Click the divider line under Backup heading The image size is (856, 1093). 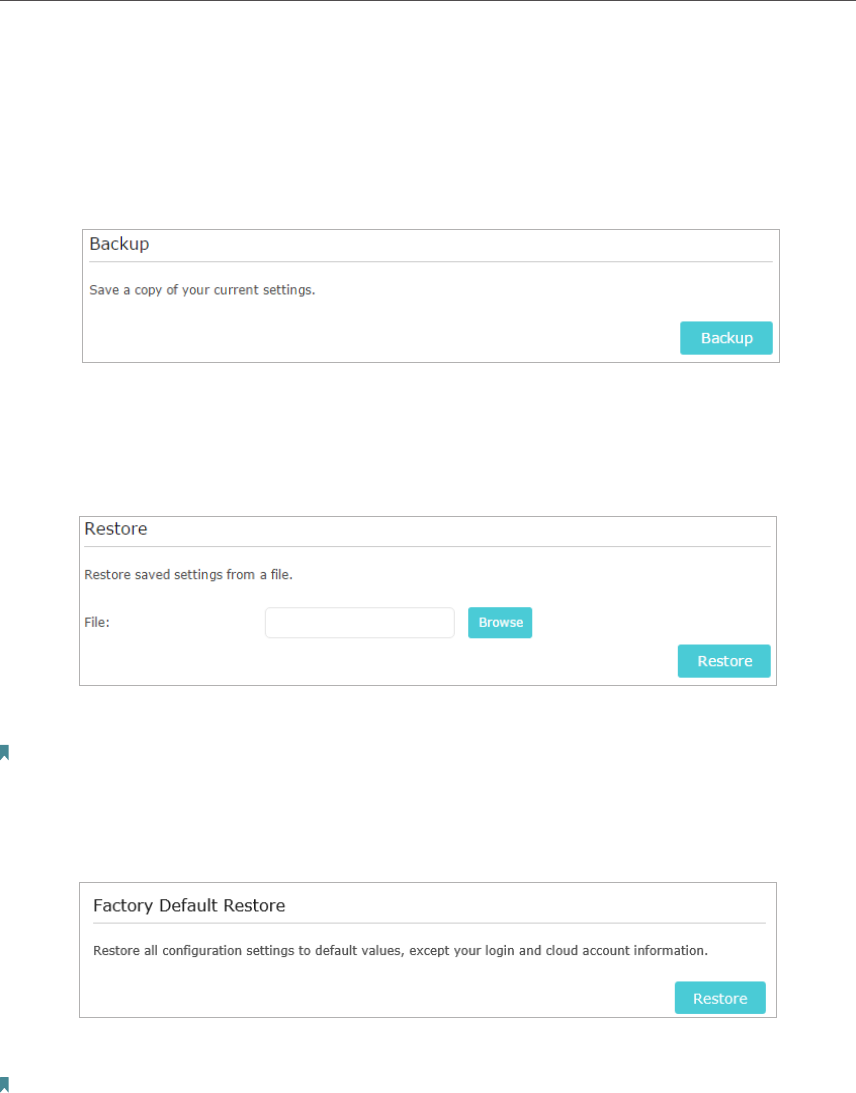click(x=431, y=262)
